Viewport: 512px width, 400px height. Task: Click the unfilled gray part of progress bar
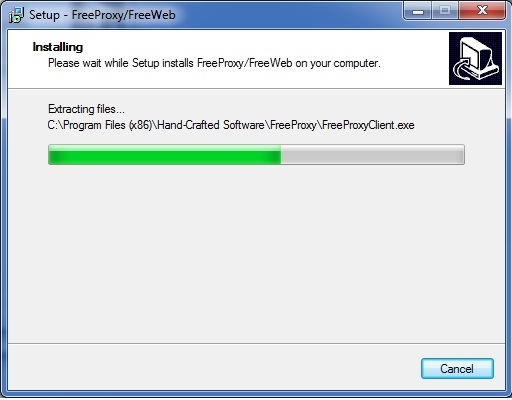pyautogui.click(x=372, y=154)
